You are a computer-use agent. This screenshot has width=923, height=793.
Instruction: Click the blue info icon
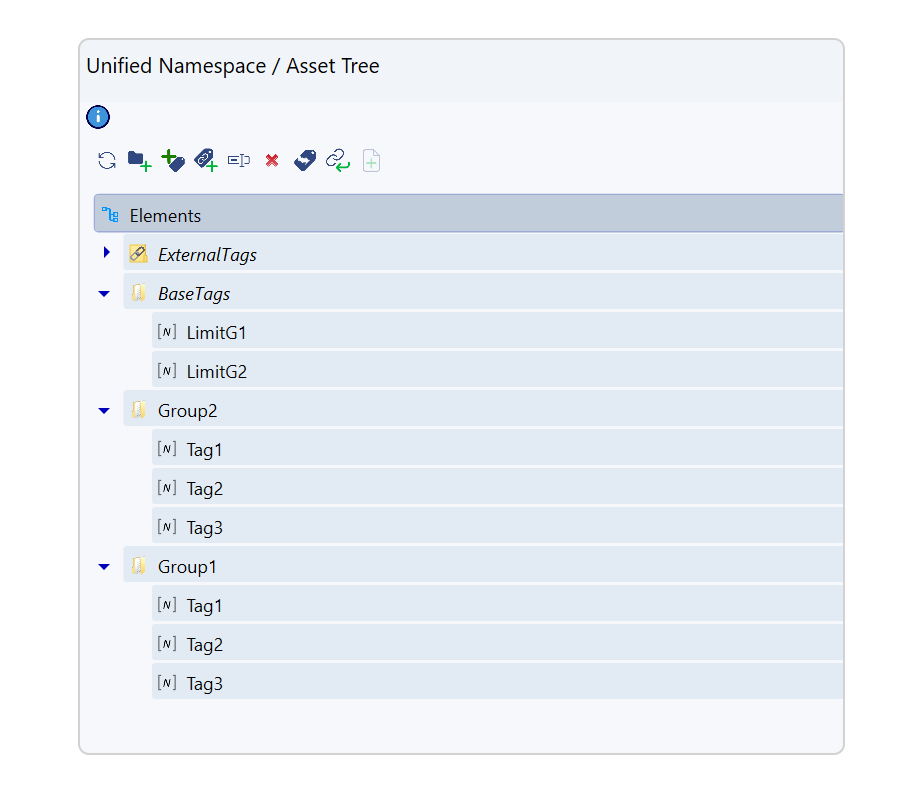pyautogui.click(x=98, y=117)
